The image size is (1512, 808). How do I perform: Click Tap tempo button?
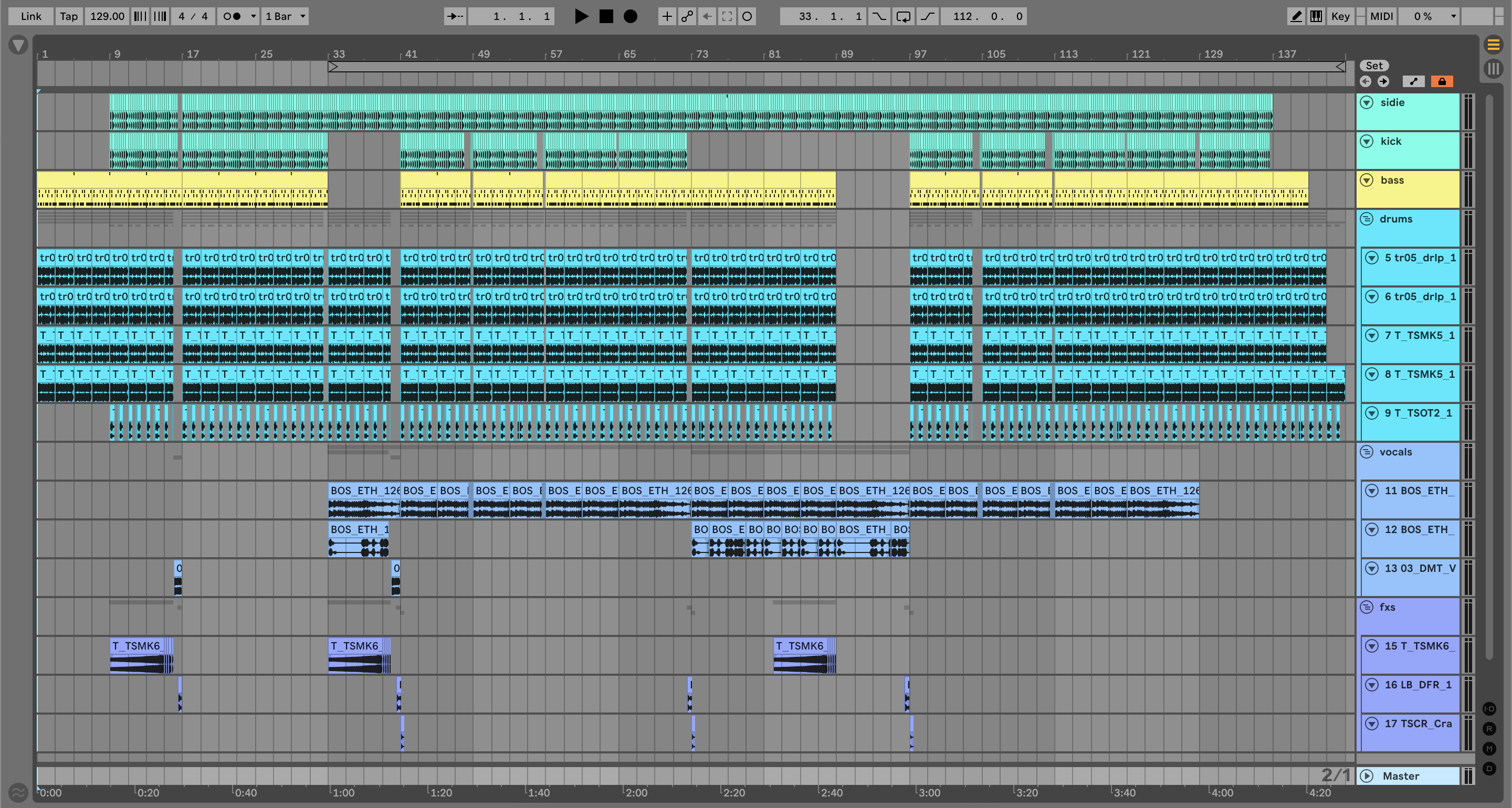[69, 16]
